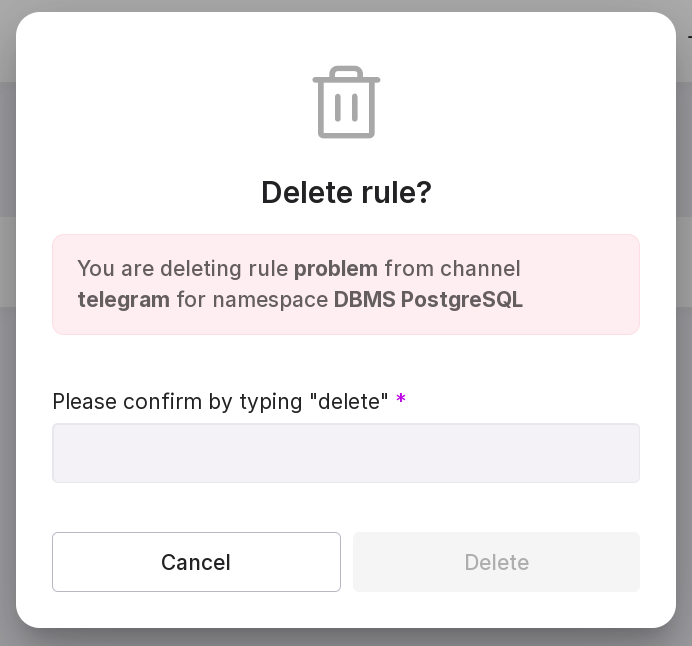Click the trash can icon
This screenshot has width=692, height=646.
point(346,102)
